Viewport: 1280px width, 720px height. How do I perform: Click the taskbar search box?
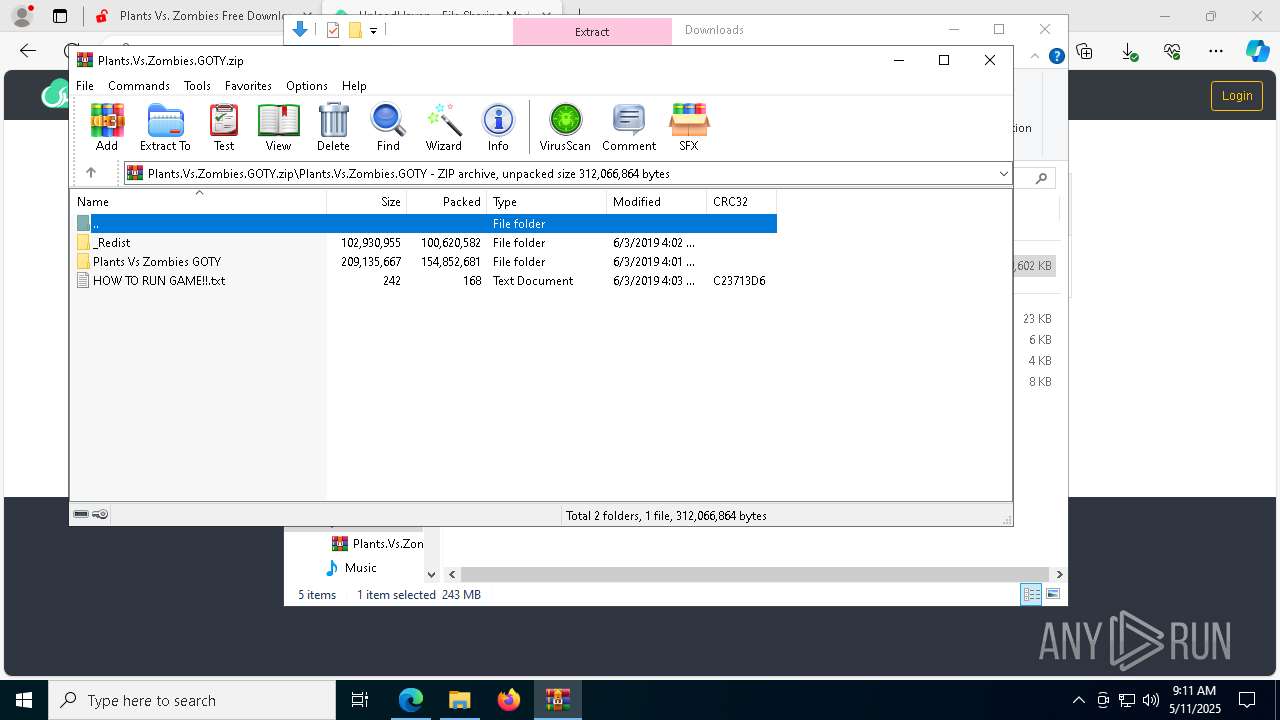[192, 700]
